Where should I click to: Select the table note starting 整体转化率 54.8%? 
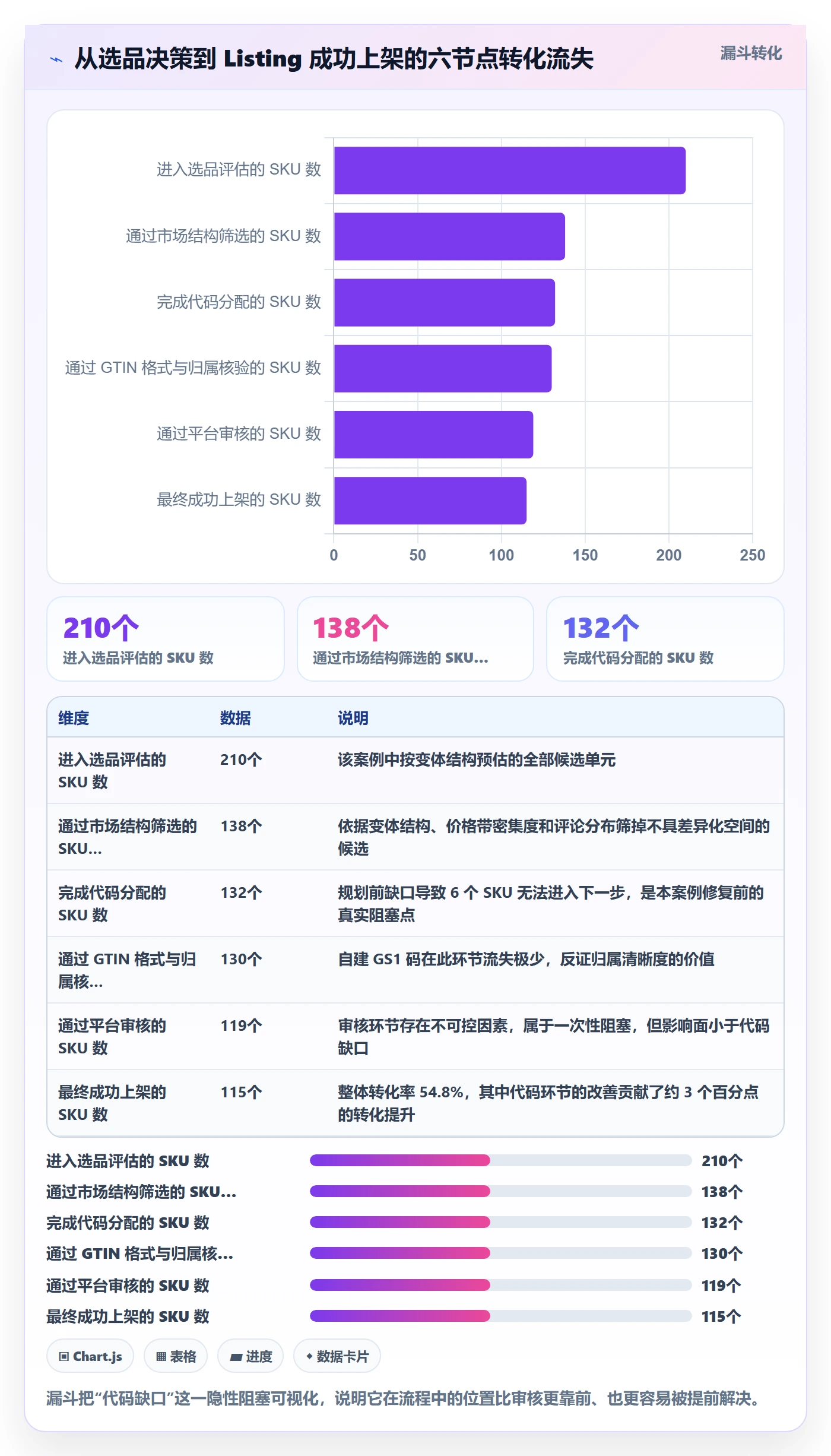point(548,1103)
